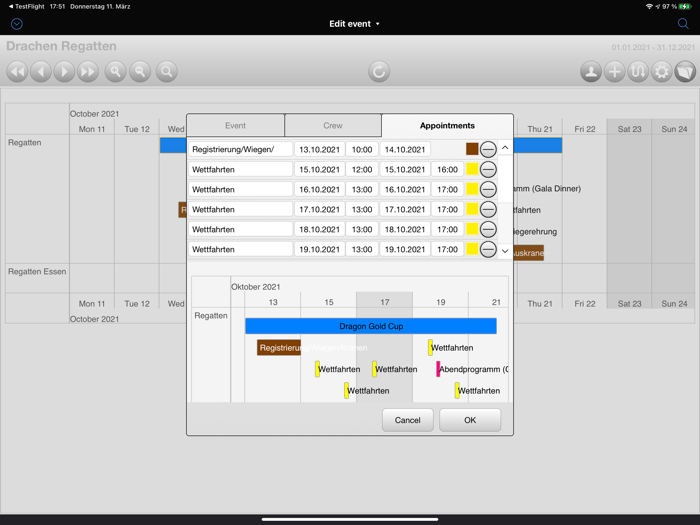Edit end date 14.10.2021 field

(405, 149)
